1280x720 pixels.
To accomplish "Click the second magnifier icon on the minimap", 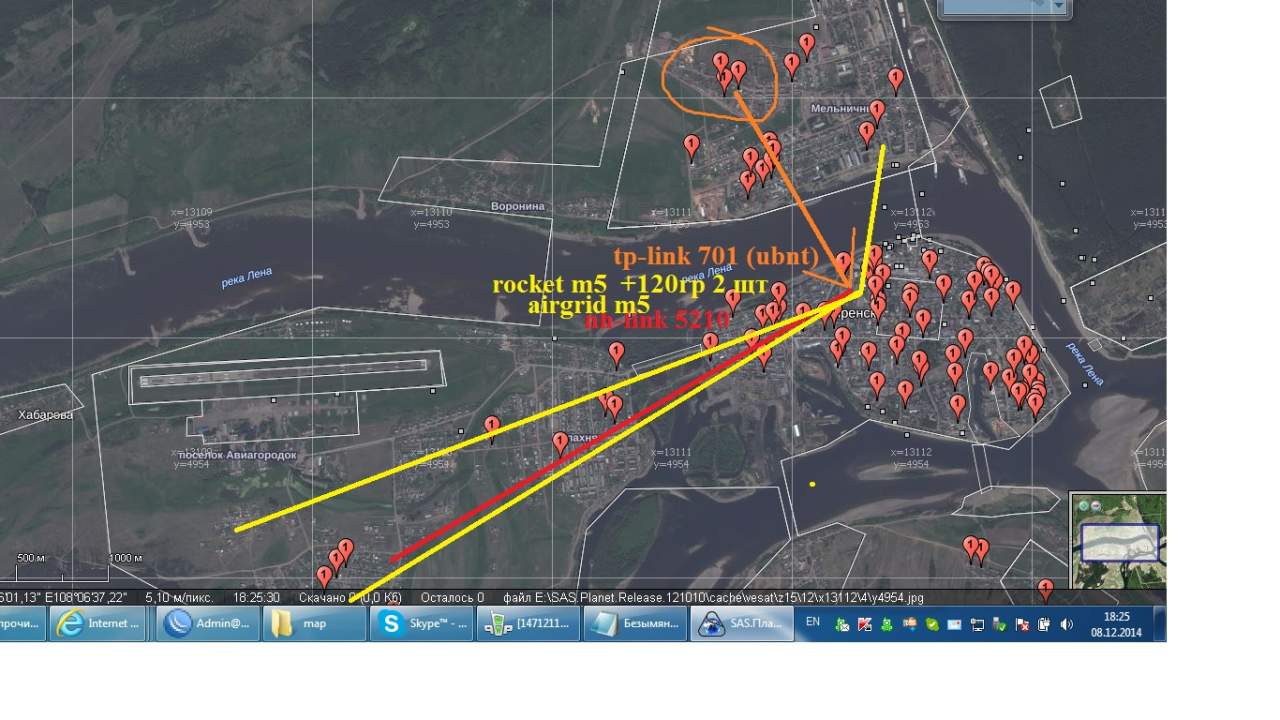I will pyautogui.click(x=1097, y=506).
